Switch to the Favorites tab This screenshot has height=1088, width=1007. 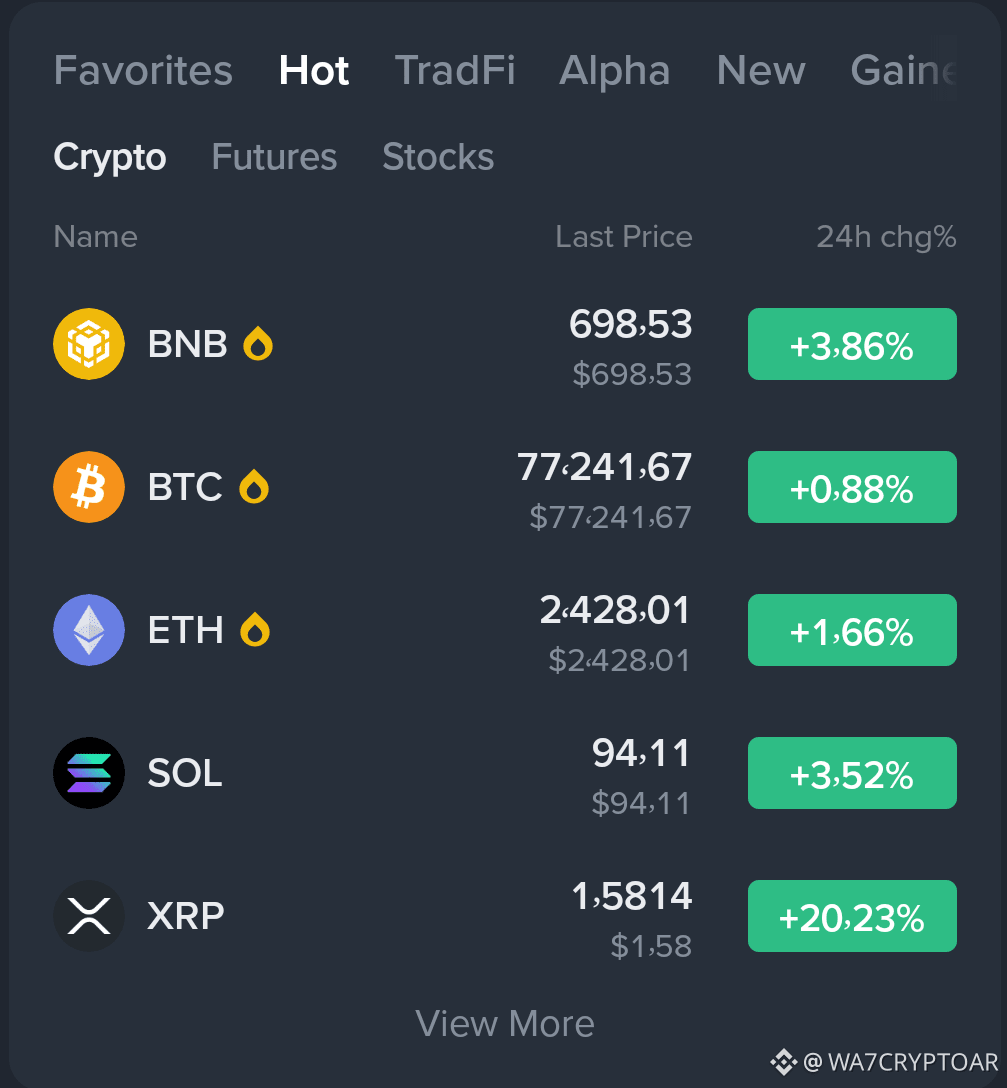pos(143,70)
